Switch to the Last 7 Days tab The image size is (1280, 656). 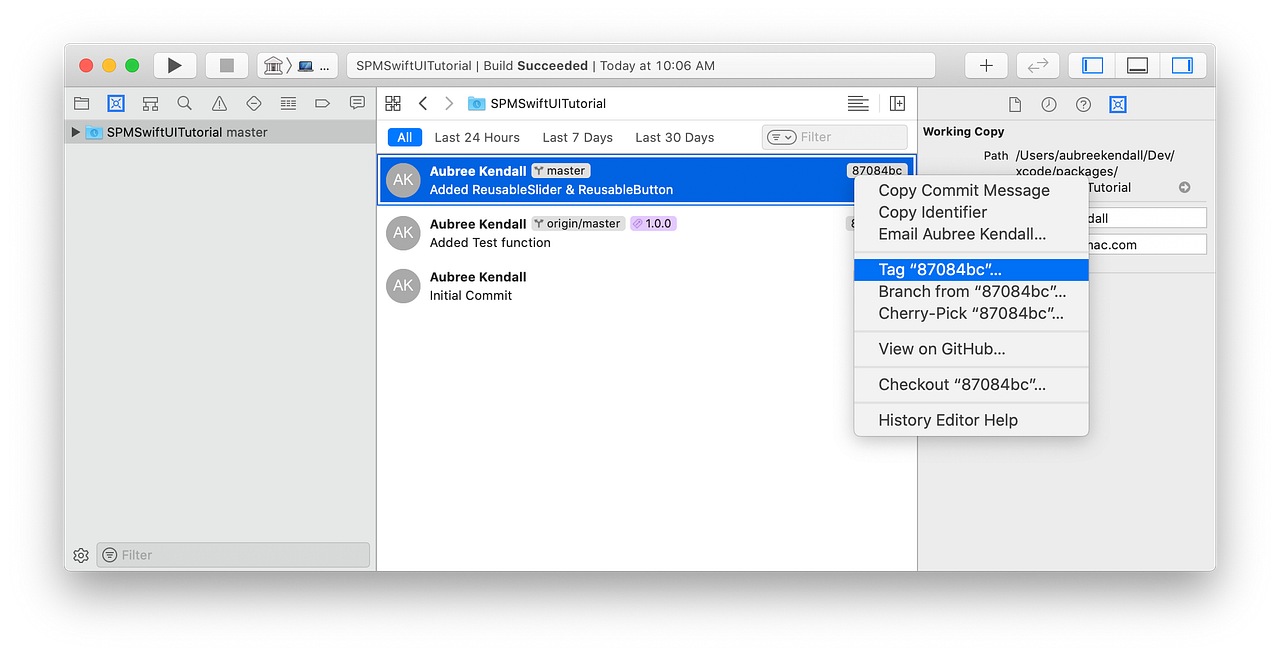(577, 137)
